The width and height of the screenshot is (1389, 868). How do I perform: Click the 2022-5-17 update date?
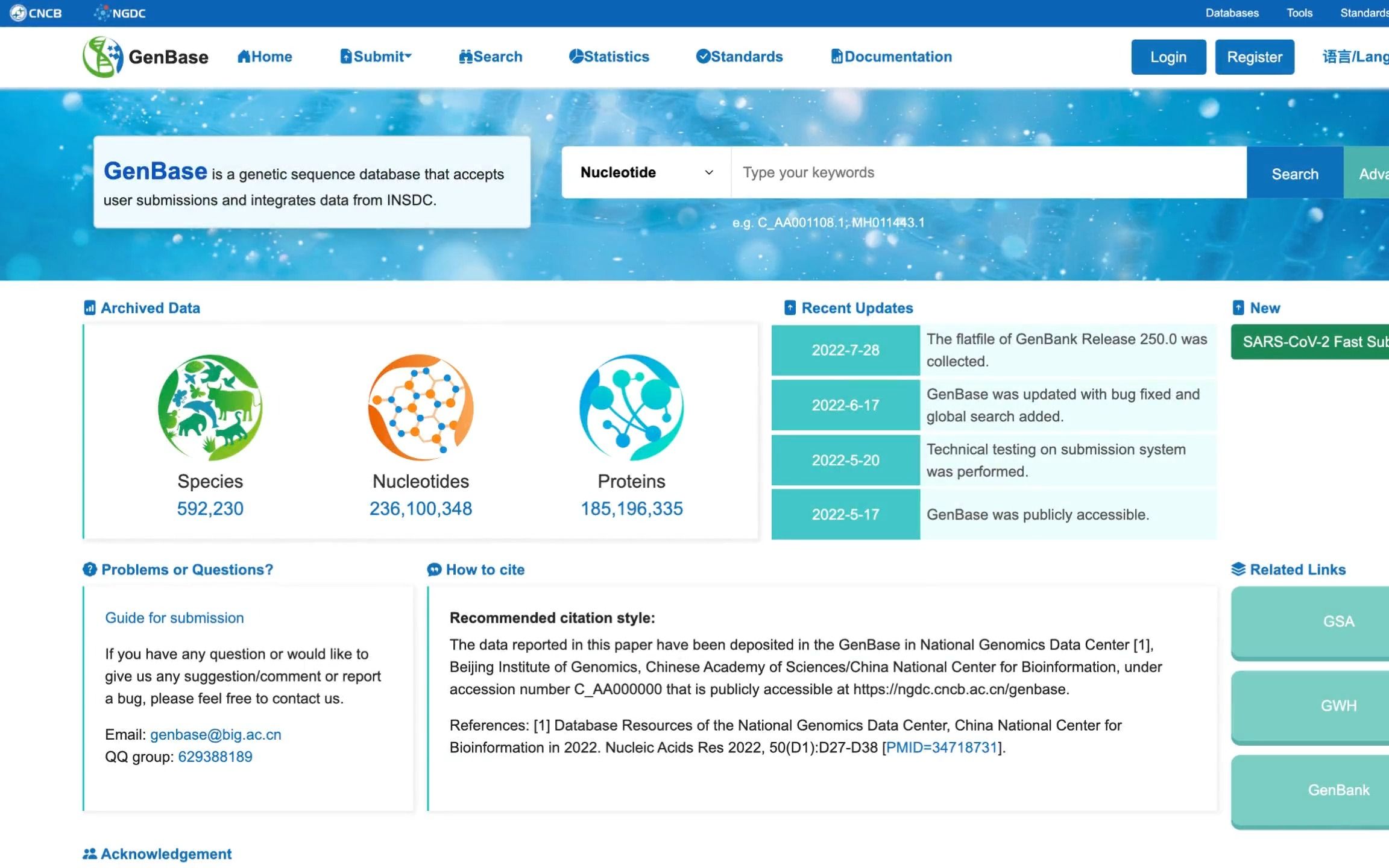(x=845, y=515)
